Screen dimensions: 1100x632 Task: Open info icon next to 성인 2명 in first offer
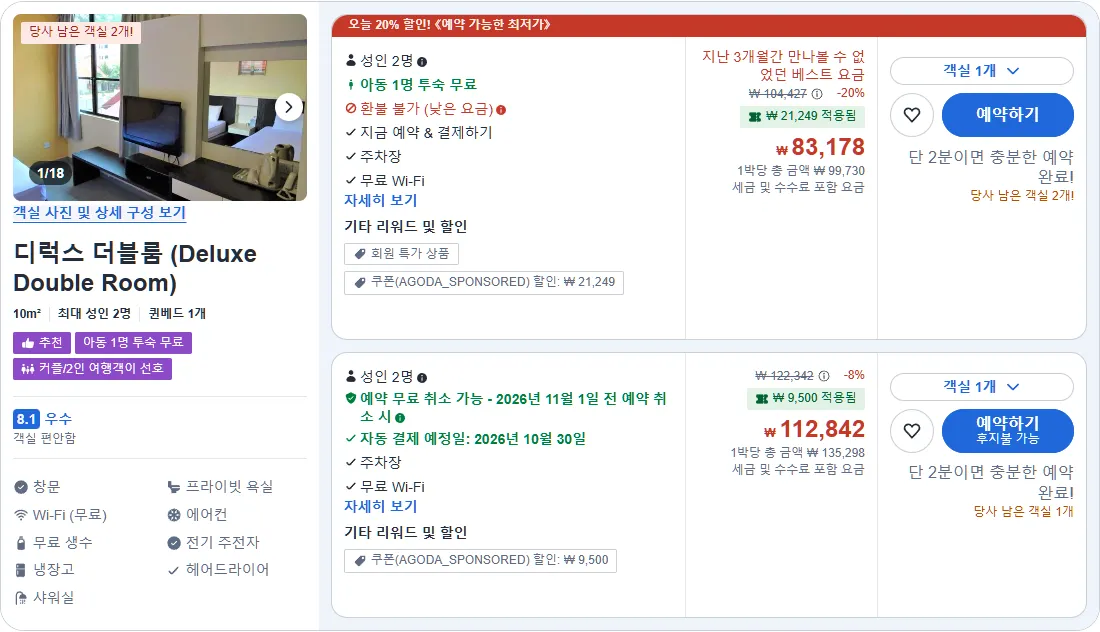(x=422, y=62)
